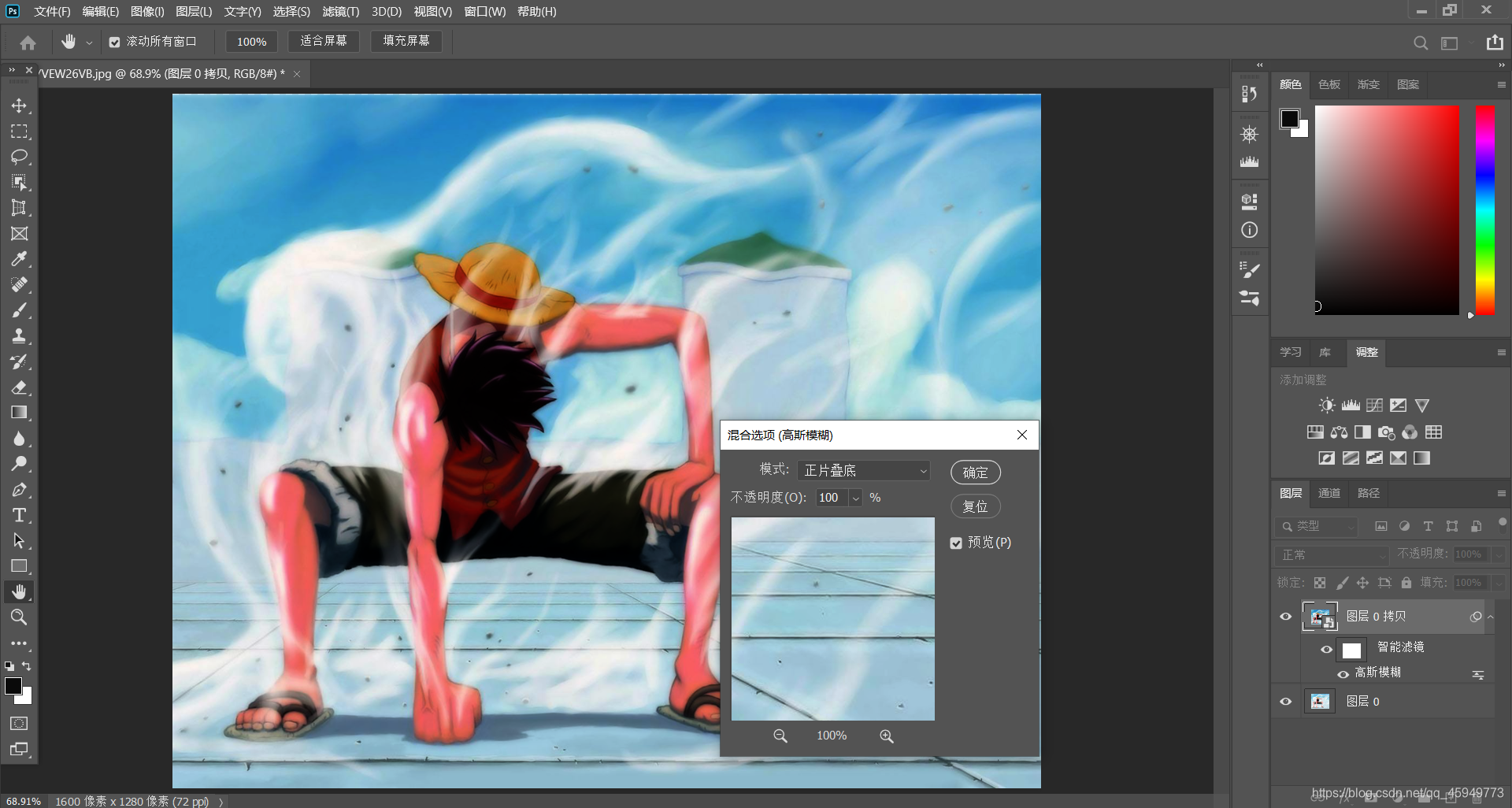Select the Object Selection tool
This screenshot has height=808, width=1512.
click(19, 183)
